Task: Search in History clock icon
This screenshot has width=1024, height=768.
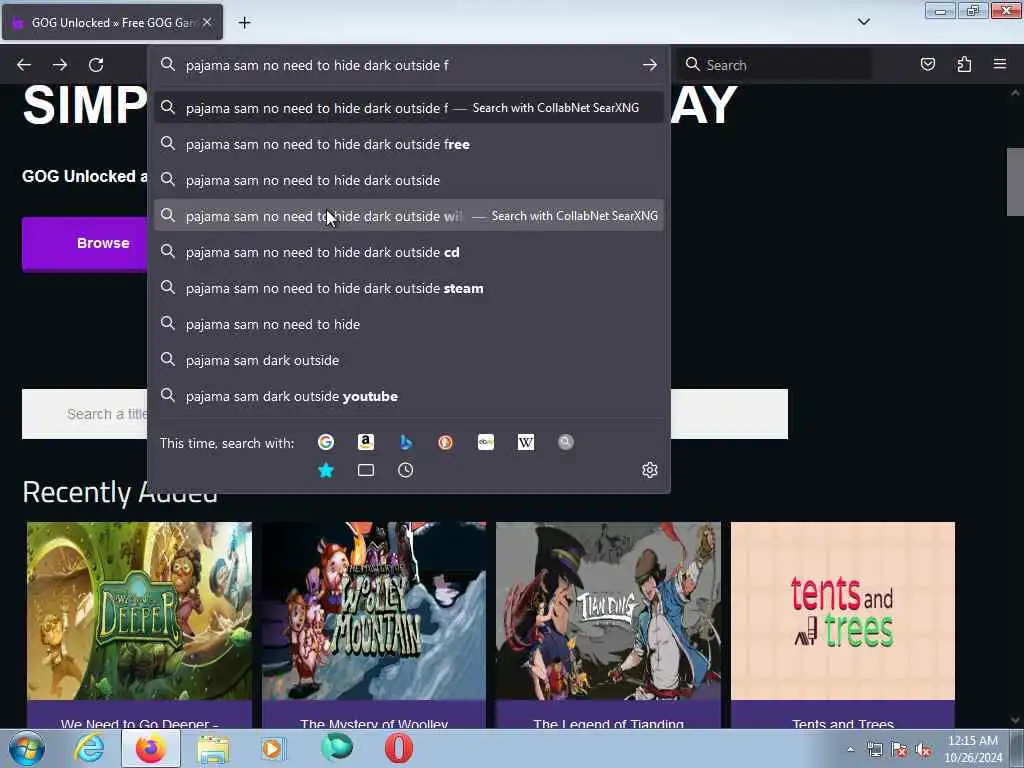Action: (406, 470)
